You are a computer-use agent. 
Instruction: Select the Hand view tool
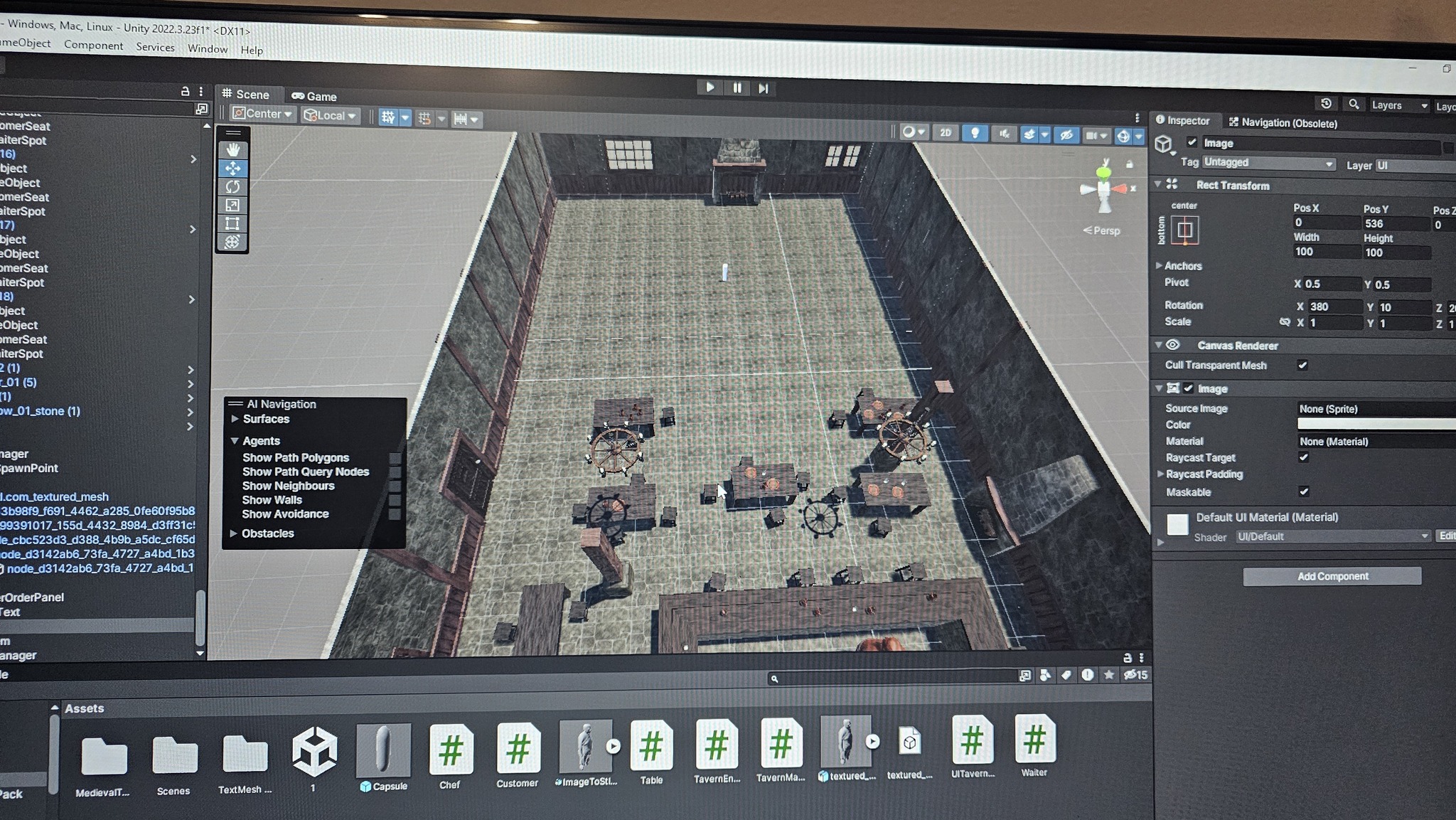tap(232, 150)
